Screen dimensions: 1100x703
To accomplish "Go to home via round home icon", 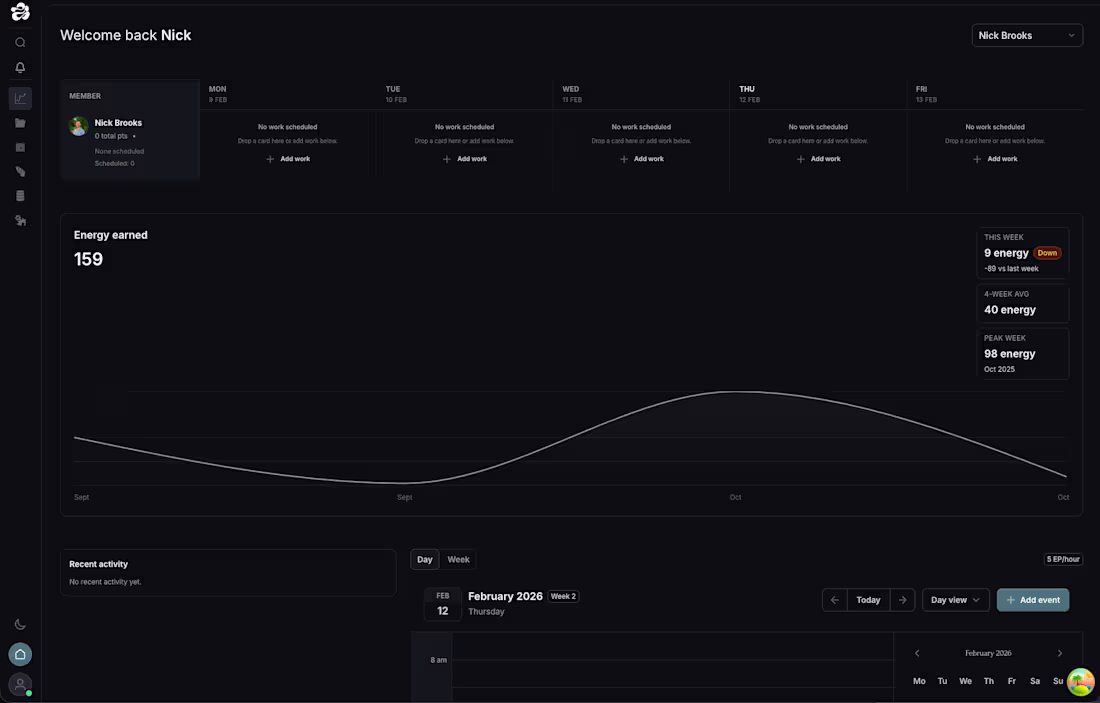I will [20, 654].
